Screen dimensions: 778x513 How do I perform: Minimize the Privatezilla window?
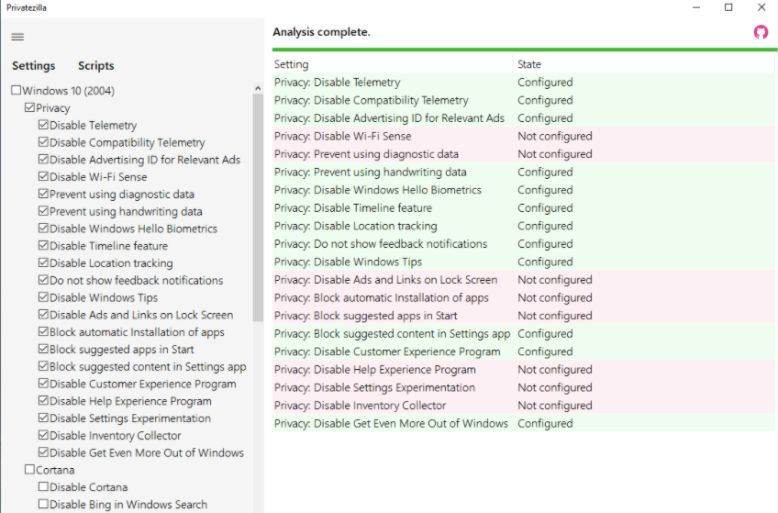coord(697,7)
